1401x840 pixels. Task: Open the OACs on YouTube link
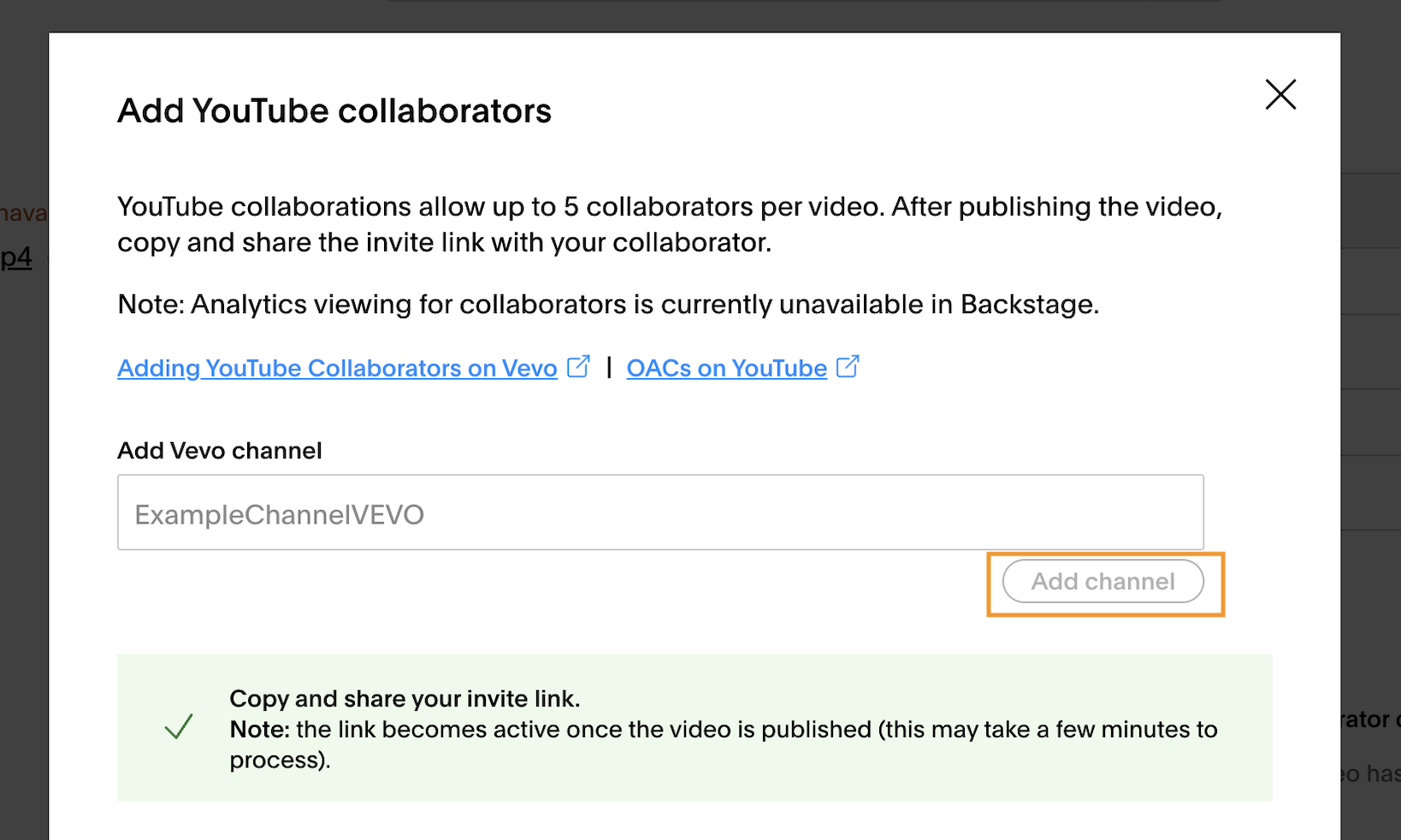click(x=726, y=368)
